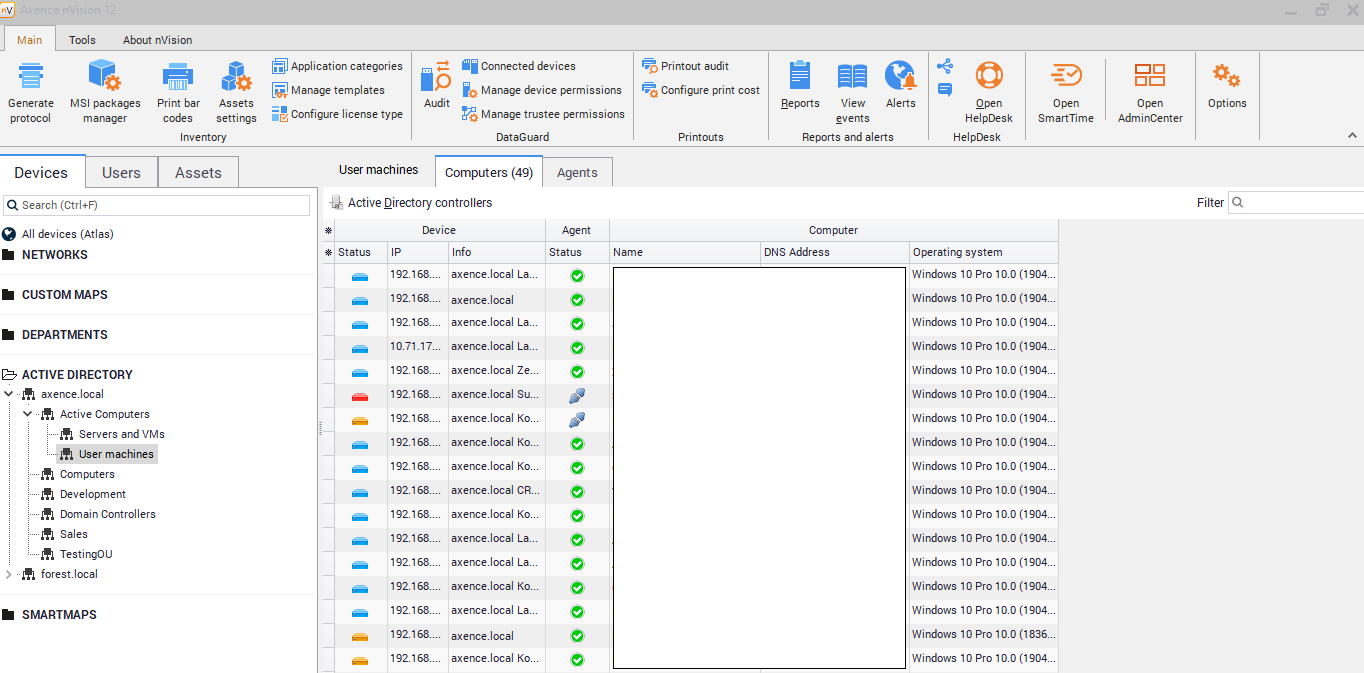Open the MSI packages manager
This screenshot has height=673, width=1364.
[x=105, y=78]
